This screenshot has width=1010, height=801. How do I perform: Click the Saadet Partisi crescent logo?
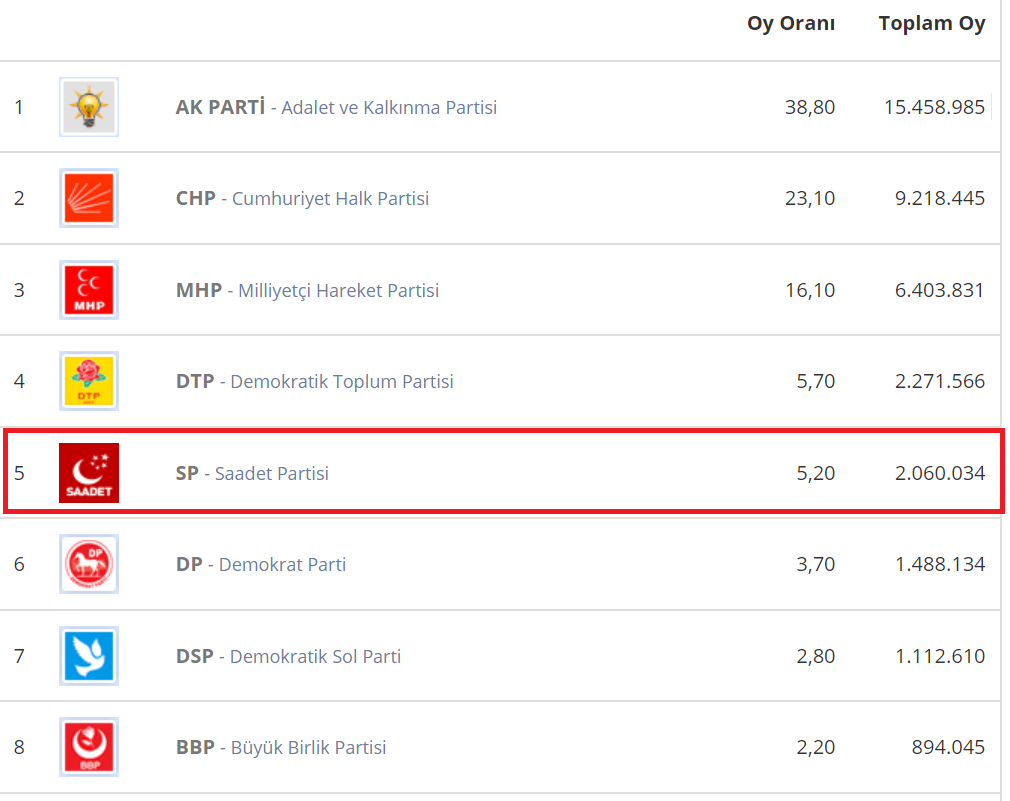tap(89, 473)
